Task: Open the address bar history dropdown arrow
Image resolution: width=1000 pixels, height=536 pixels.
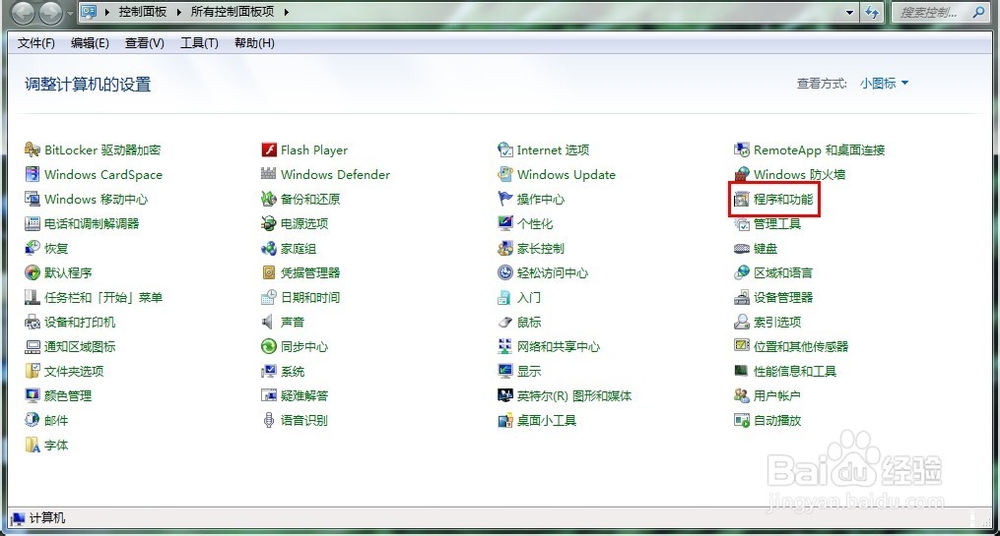Action: [849, 12]
